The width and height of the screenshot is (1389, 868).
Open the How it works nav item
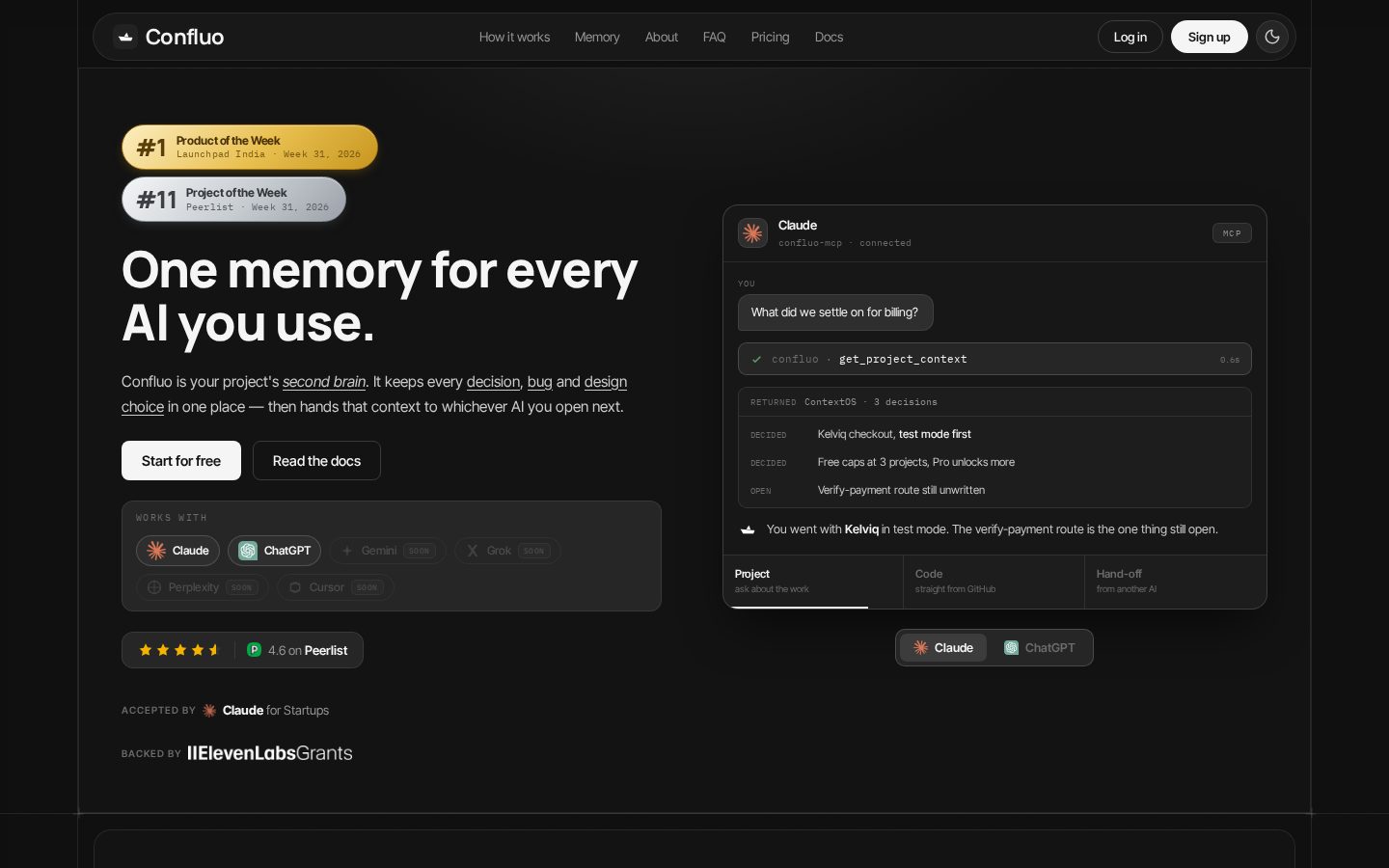[x=514, y=37]
